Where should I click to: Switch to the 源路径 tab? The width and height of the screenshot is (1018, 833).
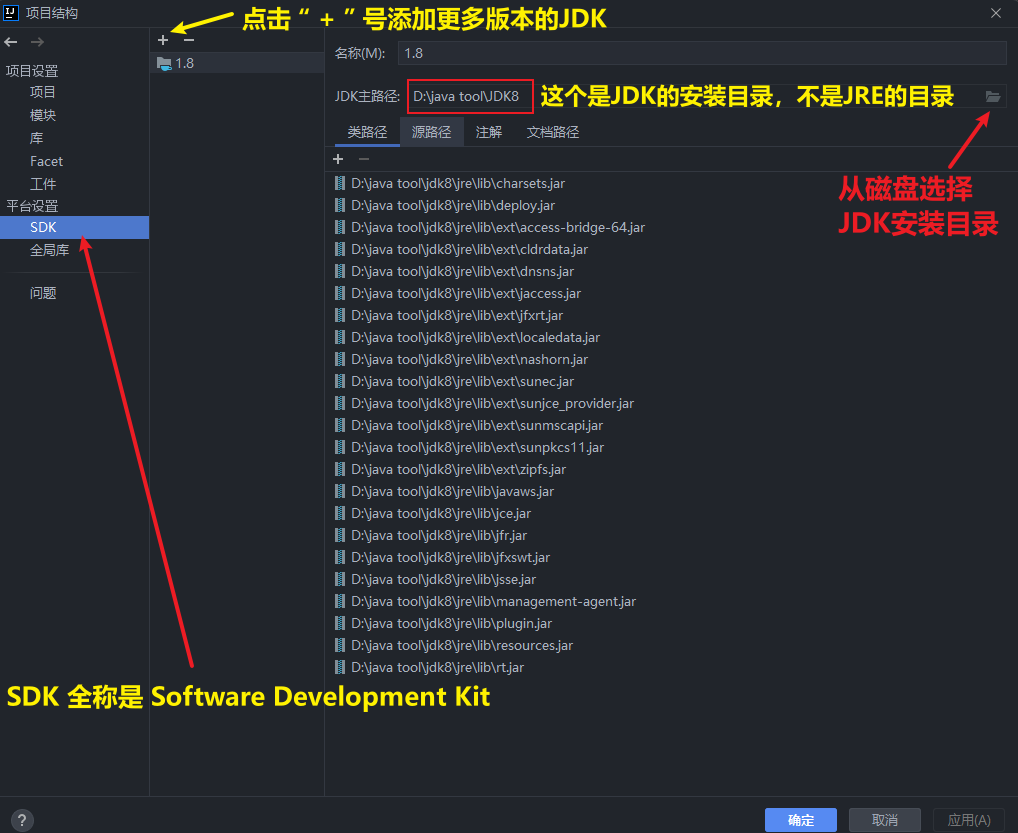[431, 132]
